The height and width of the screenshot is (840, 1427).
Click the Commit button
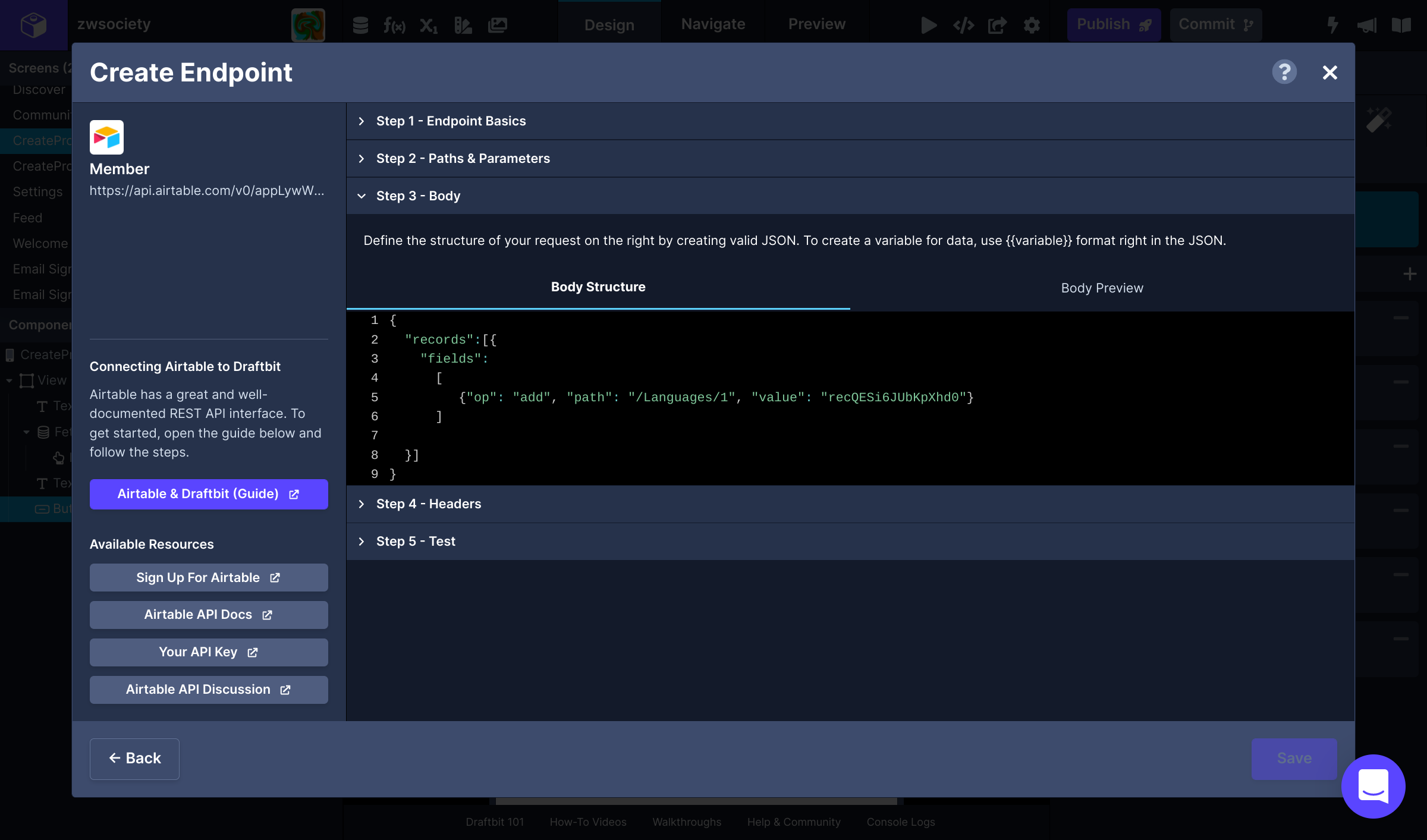click(x=1215, y=24)
